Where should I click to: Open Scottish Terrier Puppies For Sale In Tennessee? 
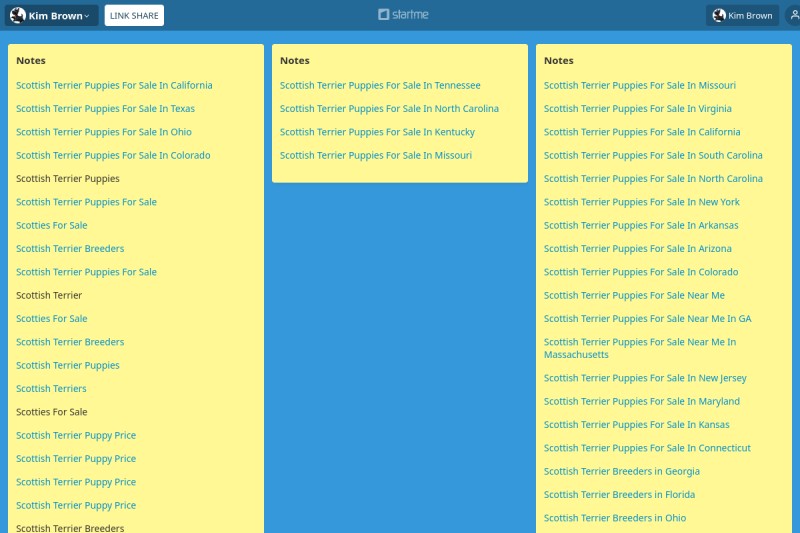[380, 85]
